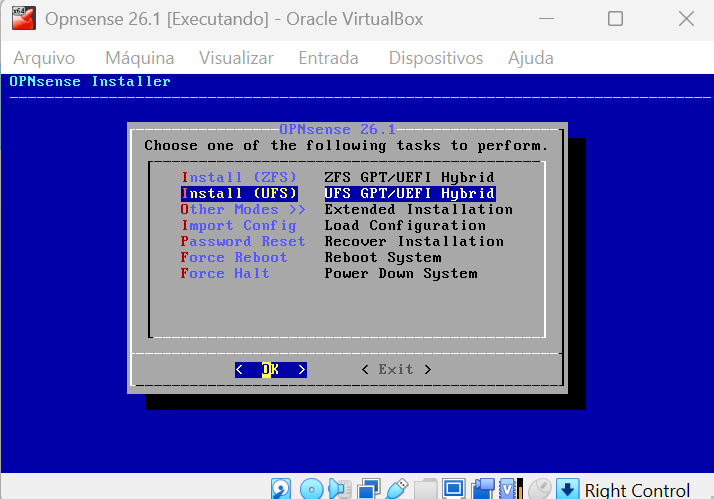Click the keyboard capture arrow icon
This screenshot has height=499, width=714.
point(567,489)
